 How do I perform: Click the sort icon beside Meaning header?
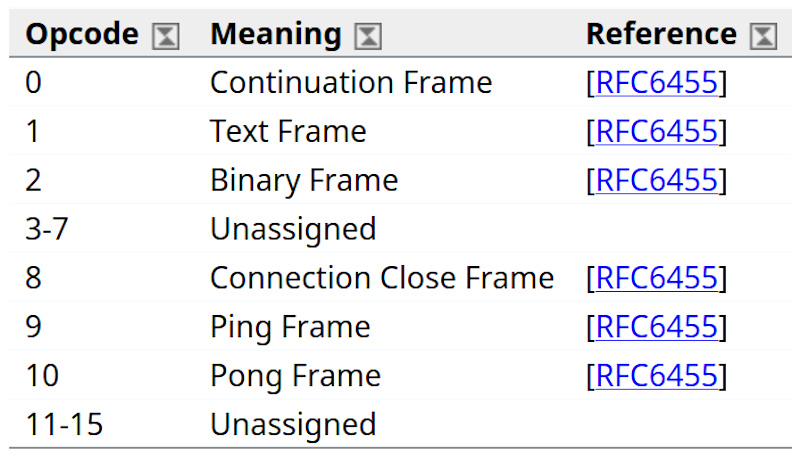coord(369,37)
